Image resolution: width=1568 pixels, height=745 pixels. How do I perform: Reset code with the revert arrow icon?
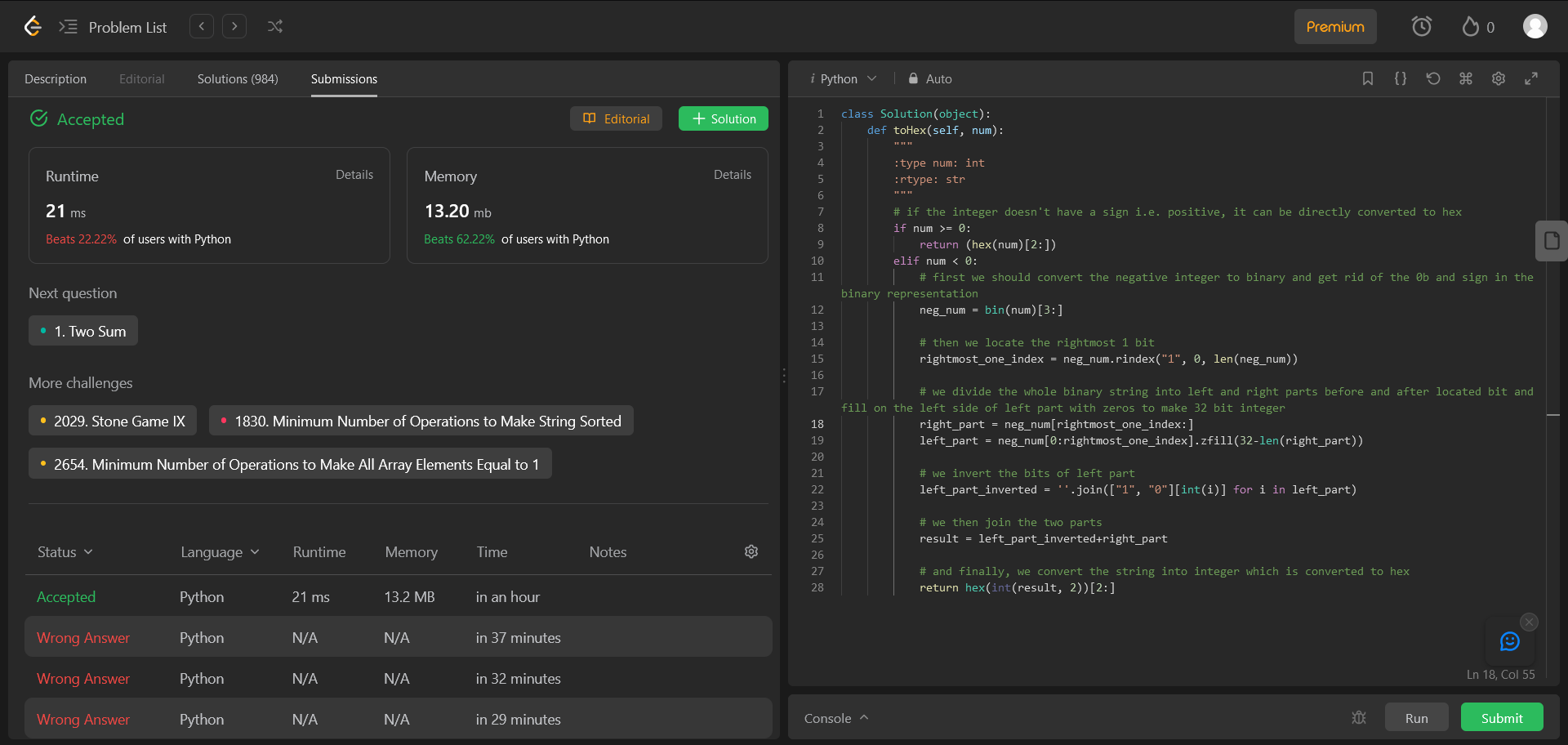tap(1433, 78)
